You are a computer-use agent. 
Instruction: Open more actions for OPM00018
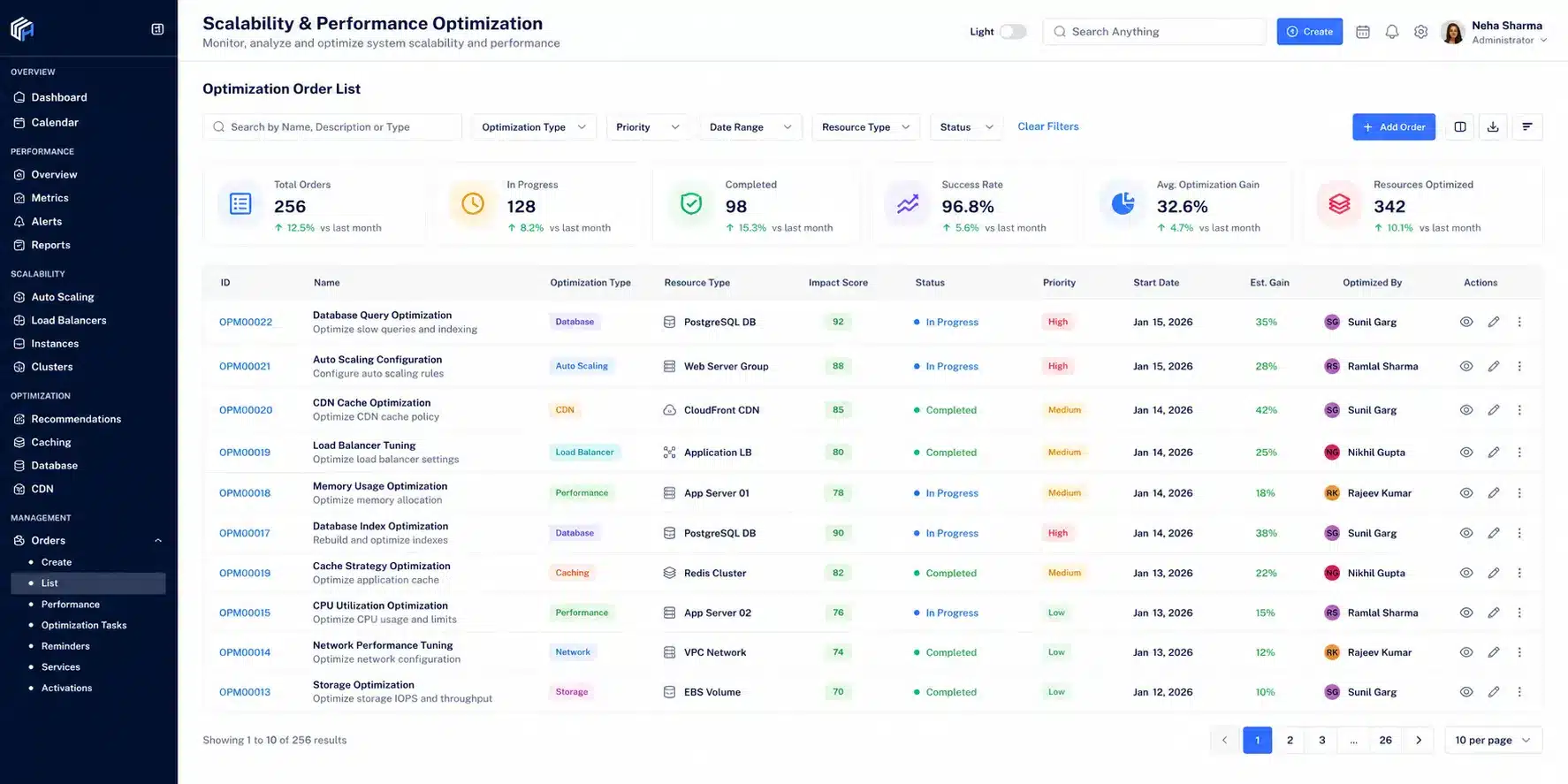[1519, 493]
